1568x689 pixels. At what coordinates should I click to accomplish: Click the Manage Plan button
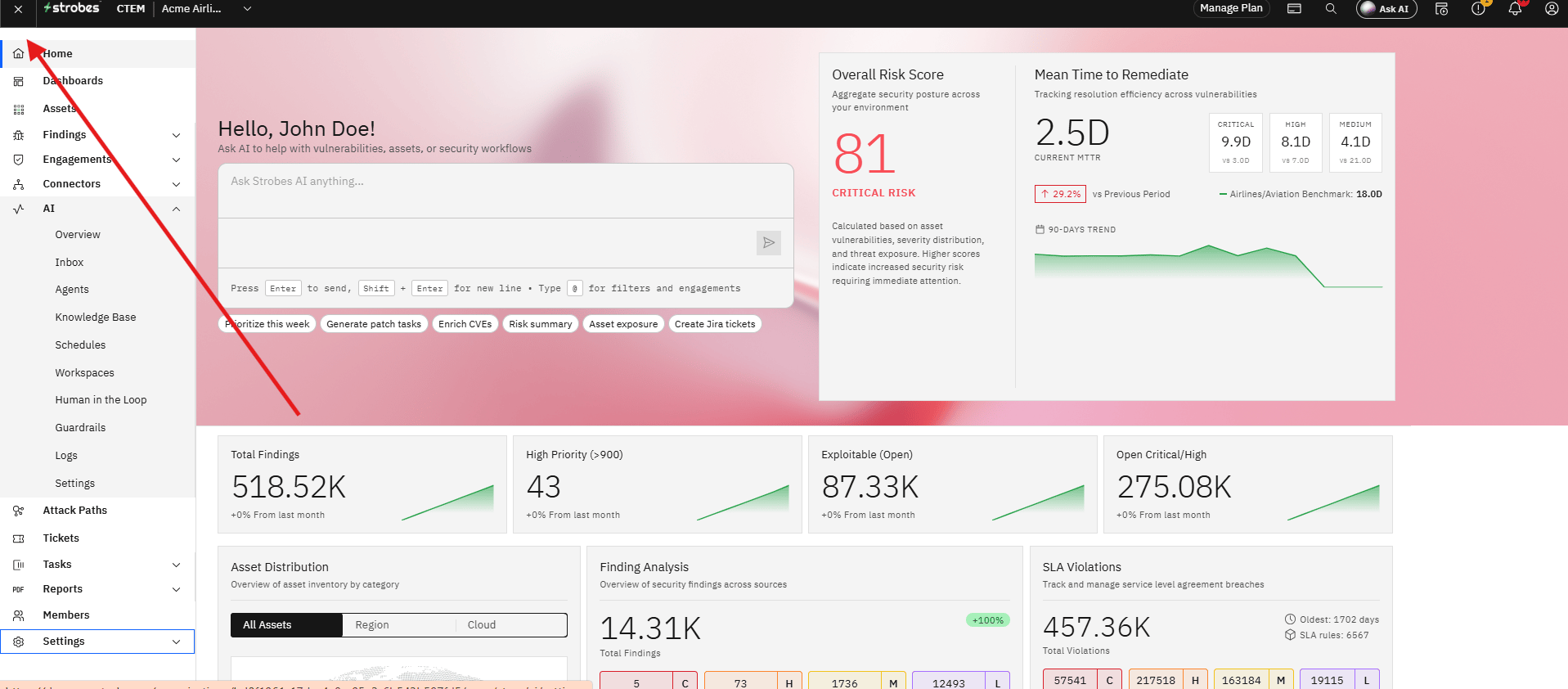[x=1231, y=8]
